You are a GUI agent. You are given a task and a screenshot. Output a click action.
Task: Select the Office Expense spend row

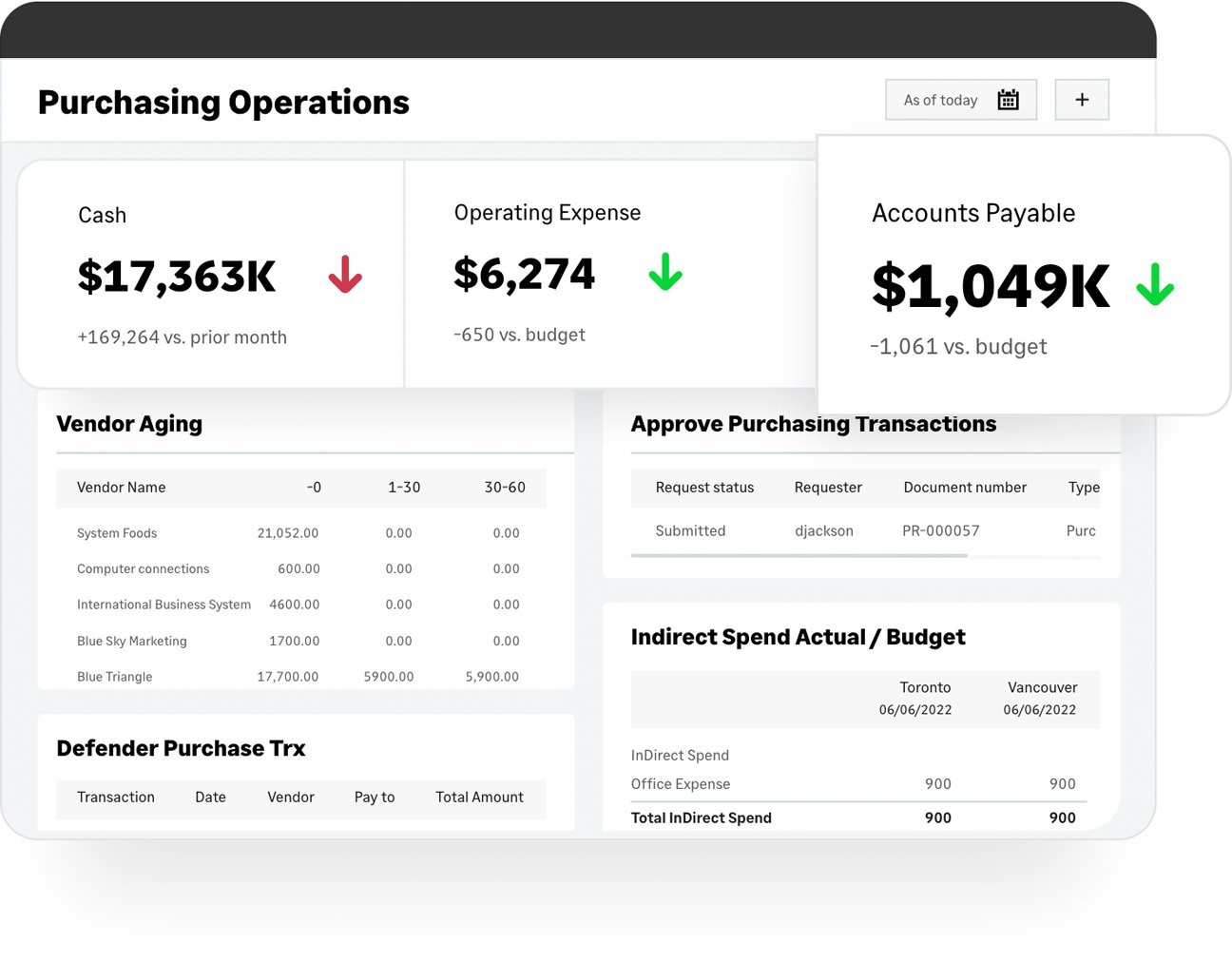tap(681, 784)
